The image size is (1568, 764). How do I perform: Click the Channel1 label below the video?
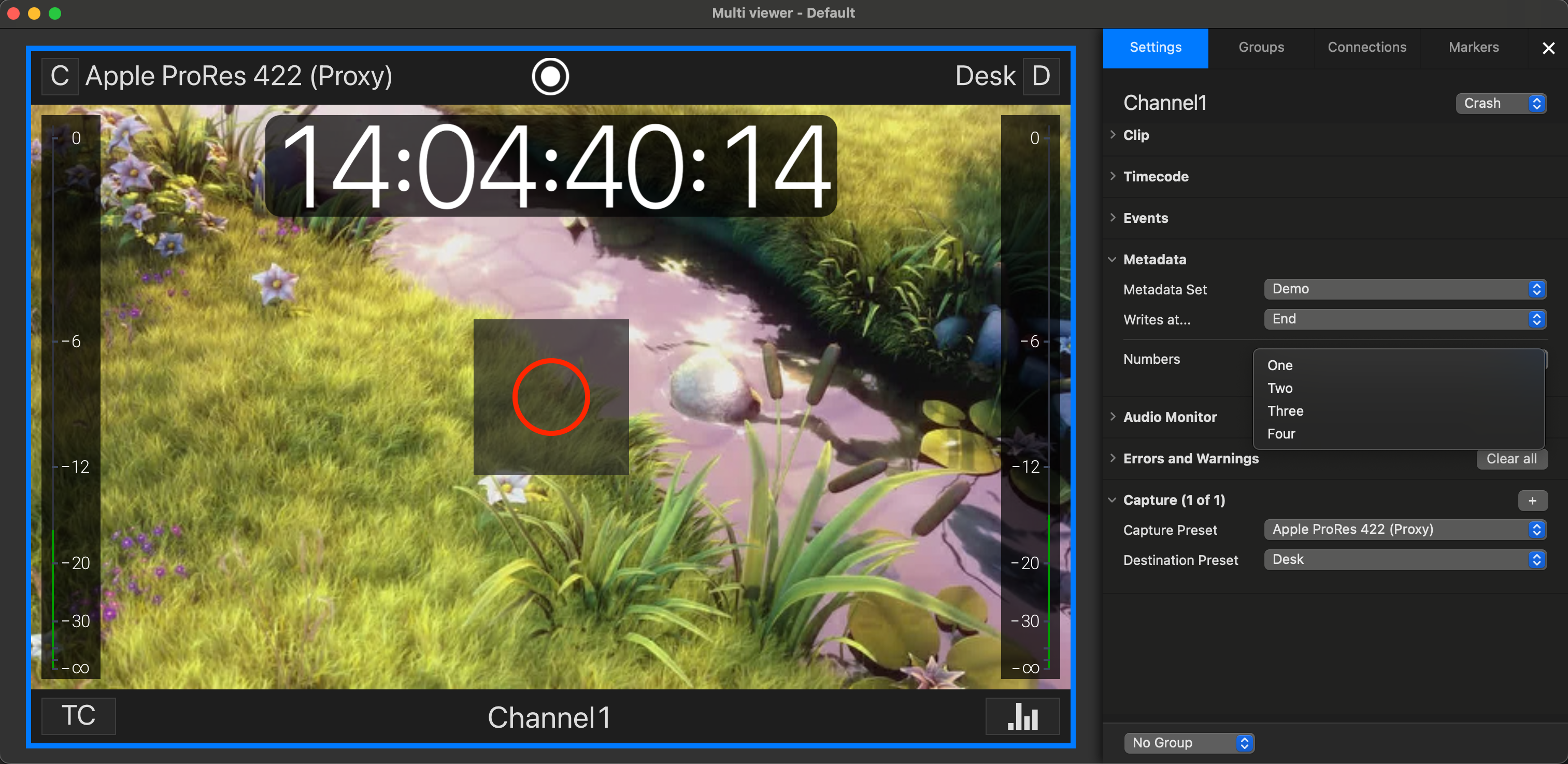click(x=549, y=717)
